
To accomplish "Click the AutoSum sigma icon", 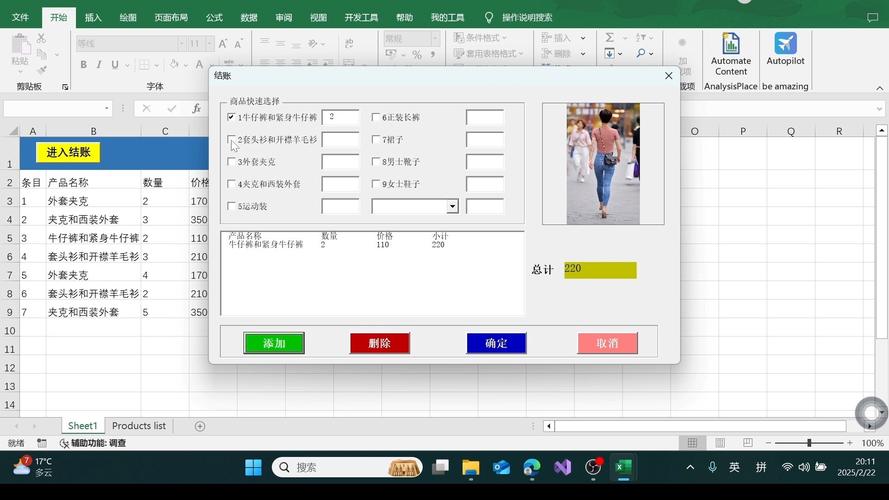I will coord(609,37).
